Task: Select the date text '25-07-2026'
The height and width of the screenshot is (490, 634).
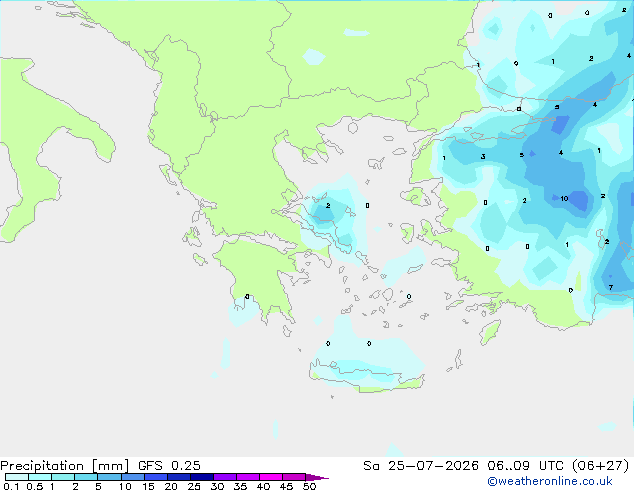Action: pos(433,465)
